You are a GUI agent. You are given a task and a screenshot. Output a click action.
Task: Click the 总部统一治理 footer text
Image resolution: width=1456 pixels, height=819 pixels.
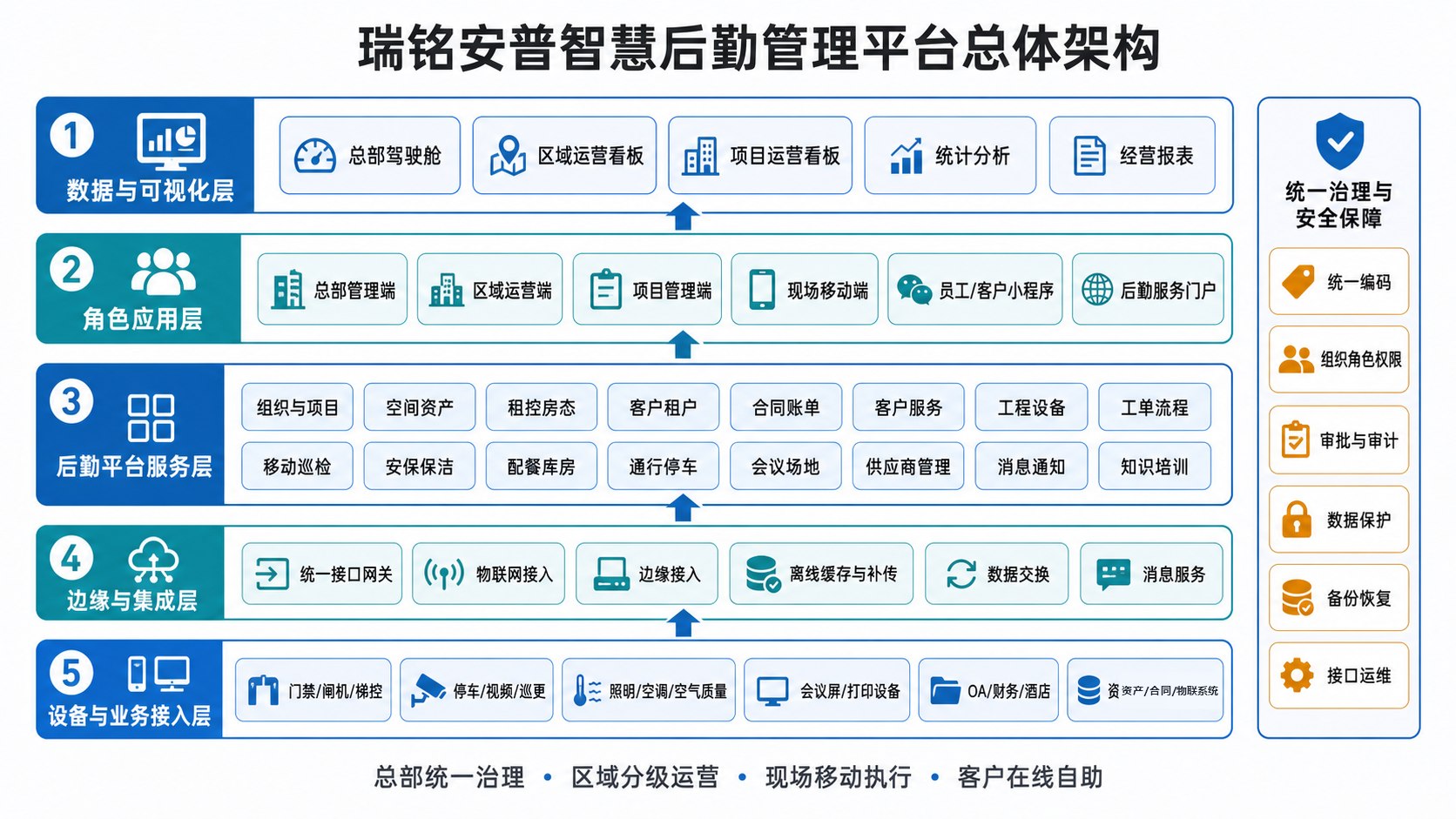[449, 776]
